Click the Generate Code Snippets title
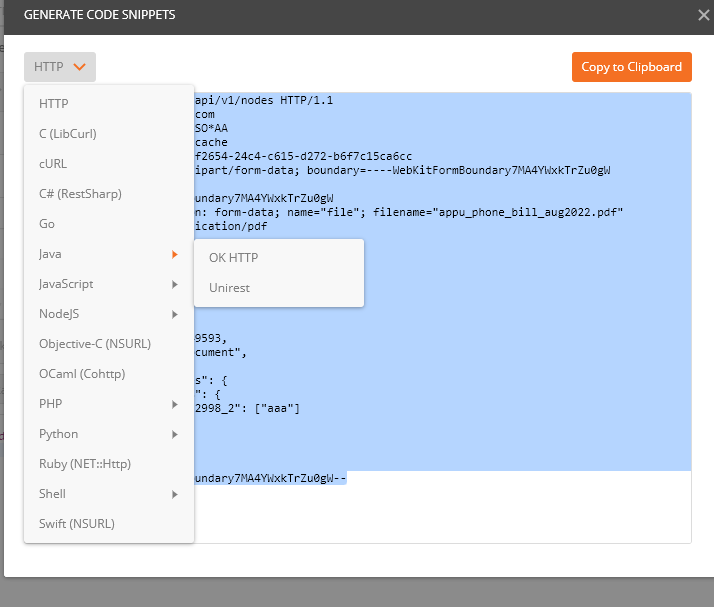Viewport: 714px width, 607px height. tap(99, 15)
